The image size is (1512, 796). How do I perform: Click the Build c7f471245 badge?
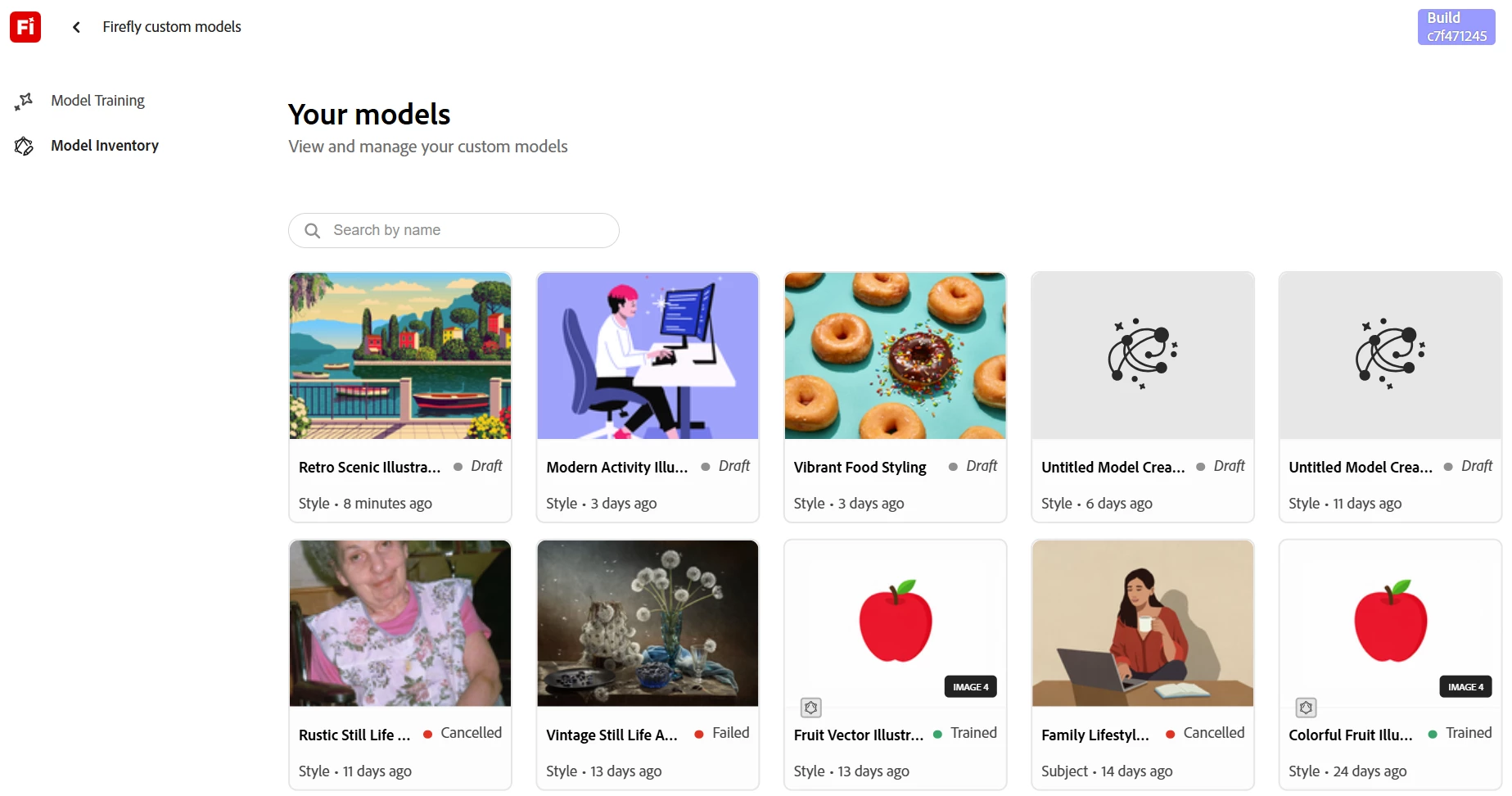coord(1456,27)
